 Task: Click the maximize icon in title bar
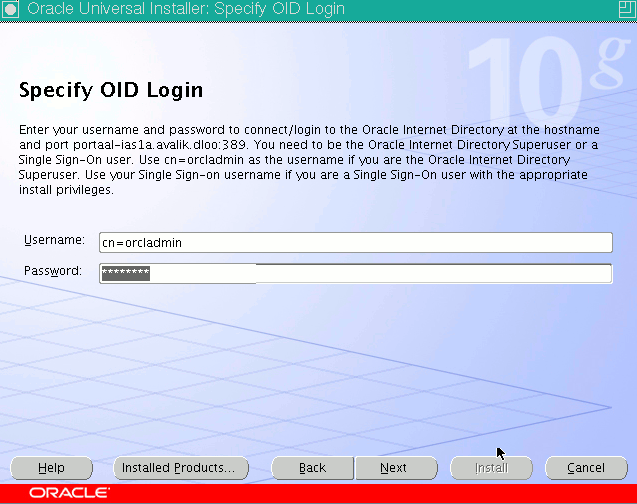[x=627, y=9]
